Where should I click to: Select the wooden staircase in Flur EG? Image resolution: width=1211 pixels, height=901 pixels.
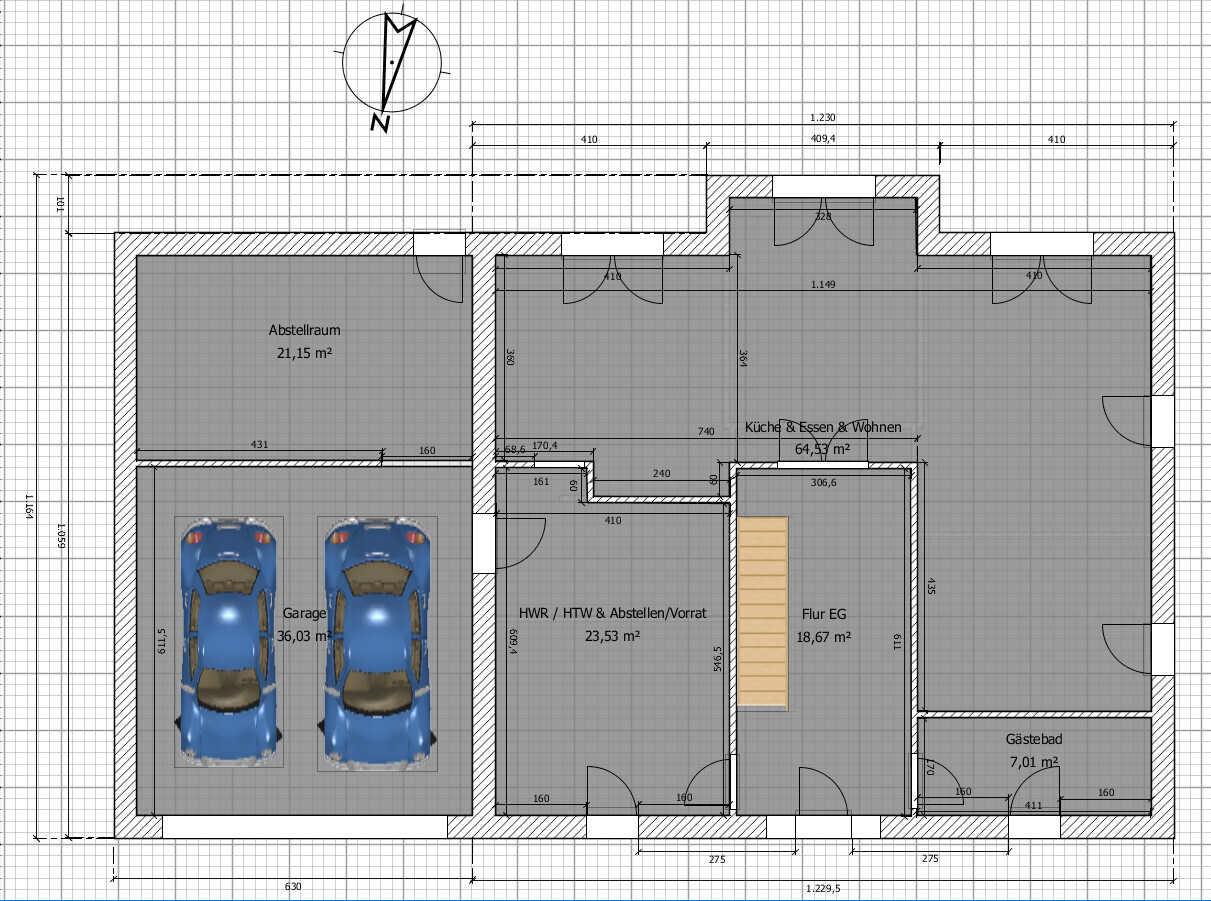tap(764, 613)
